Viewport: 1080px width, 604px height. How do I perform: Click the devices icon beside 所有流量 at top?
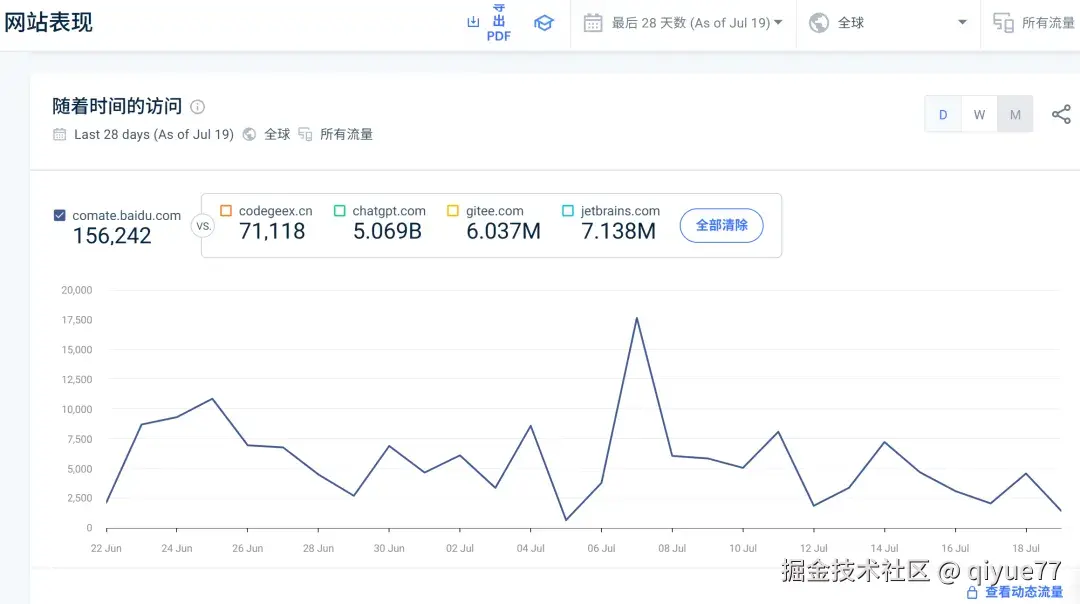(x=1003, y=23)
